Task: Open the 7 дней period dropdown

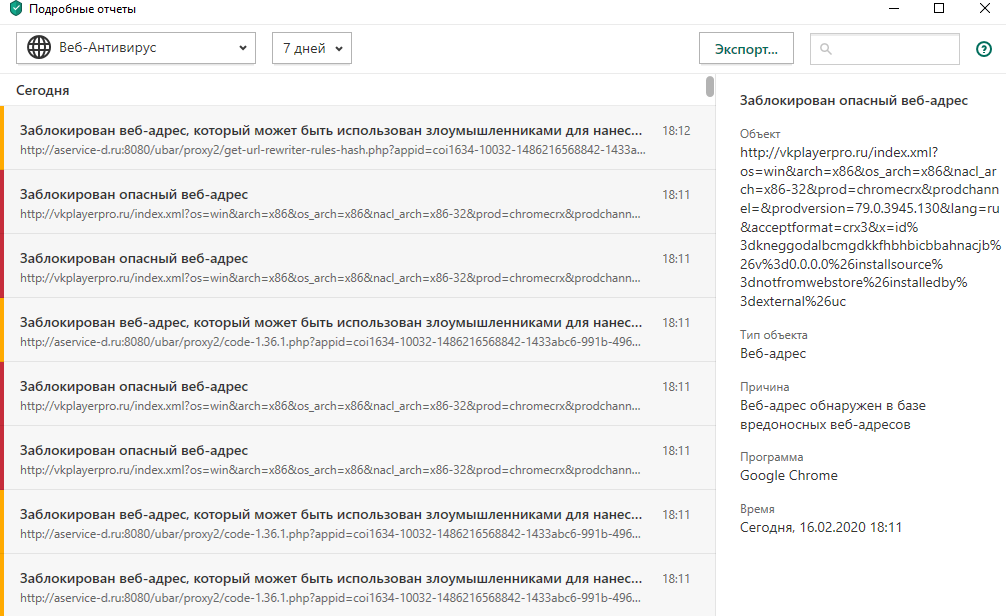Action: [x=311, y=48]
